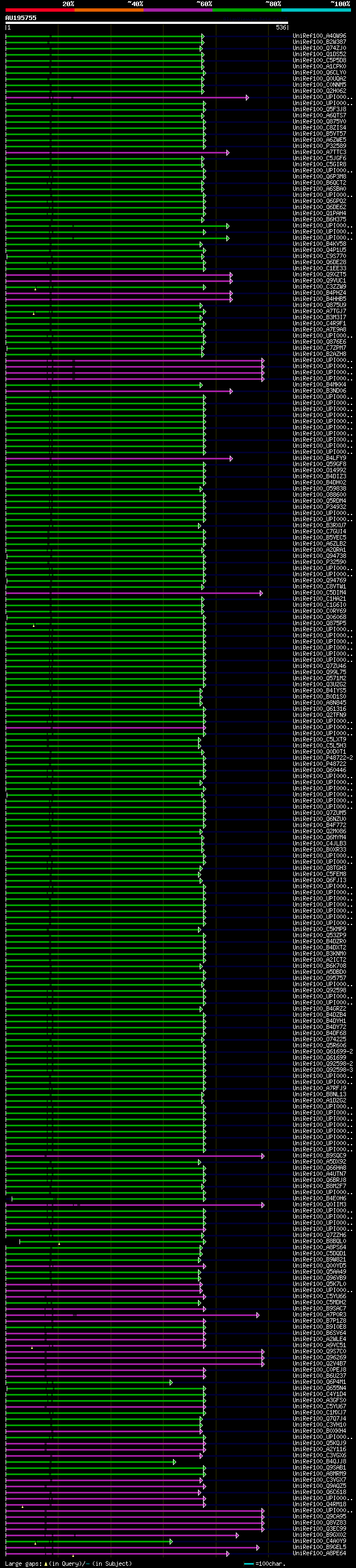Select the UniRef100_Q875V0 label
Viewport: 356px width, 1568px height.
pyautogui.click(x=319, y=122)
